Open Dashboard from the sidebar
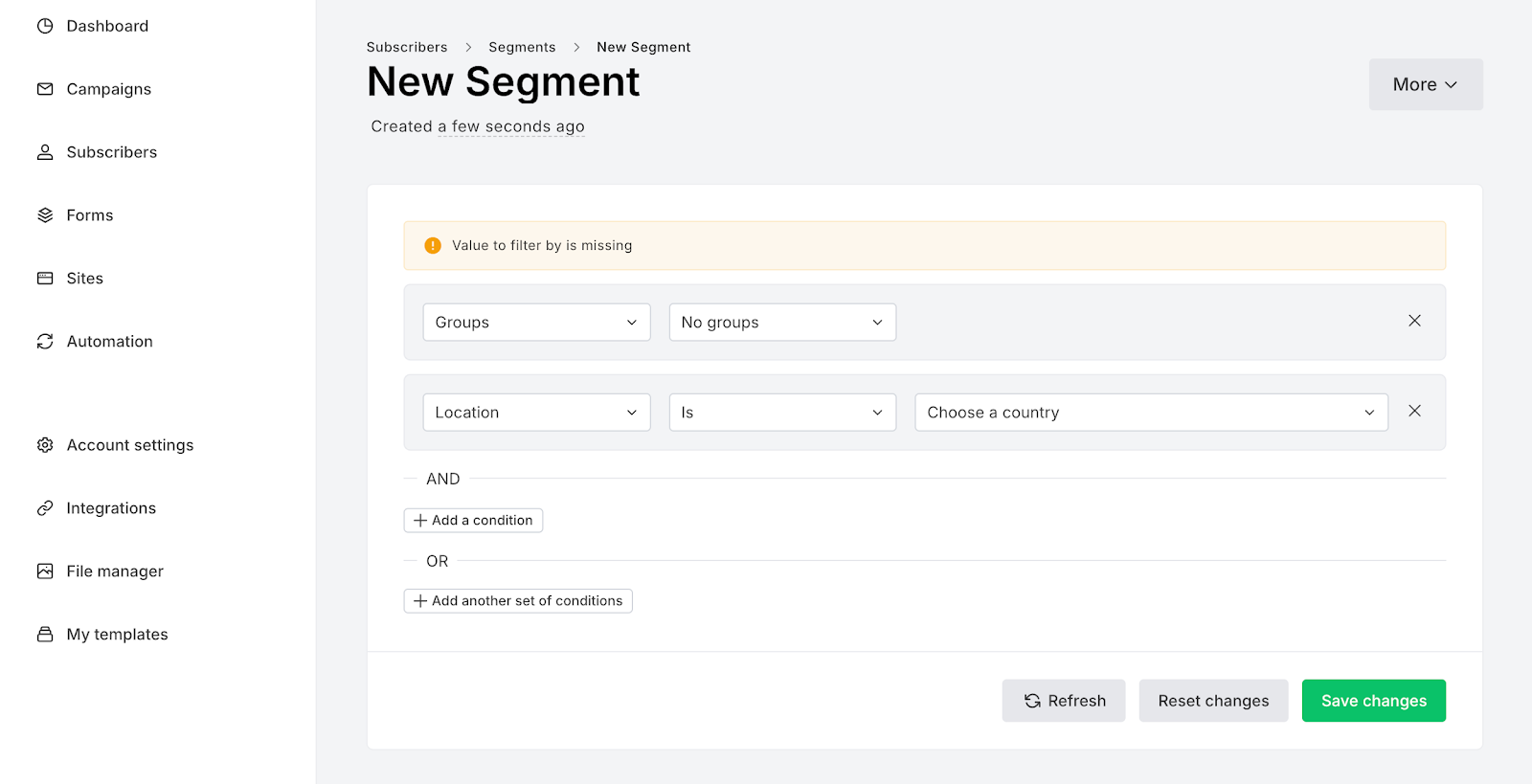 [x=107, y=26]
